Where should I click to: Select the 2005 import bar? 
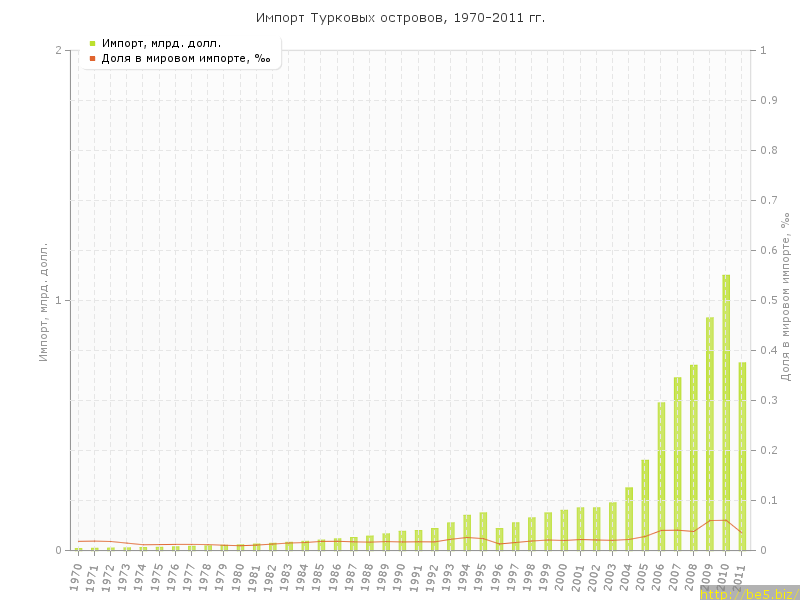645,505
